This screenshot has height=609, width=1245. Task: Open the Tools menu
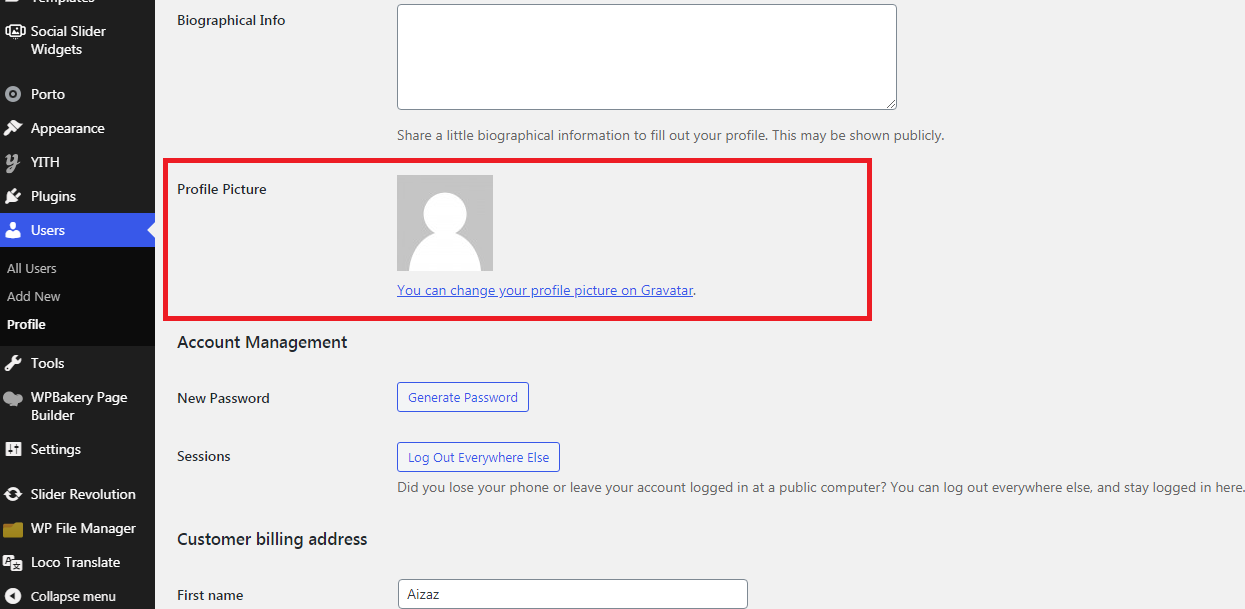coord(77,363)
